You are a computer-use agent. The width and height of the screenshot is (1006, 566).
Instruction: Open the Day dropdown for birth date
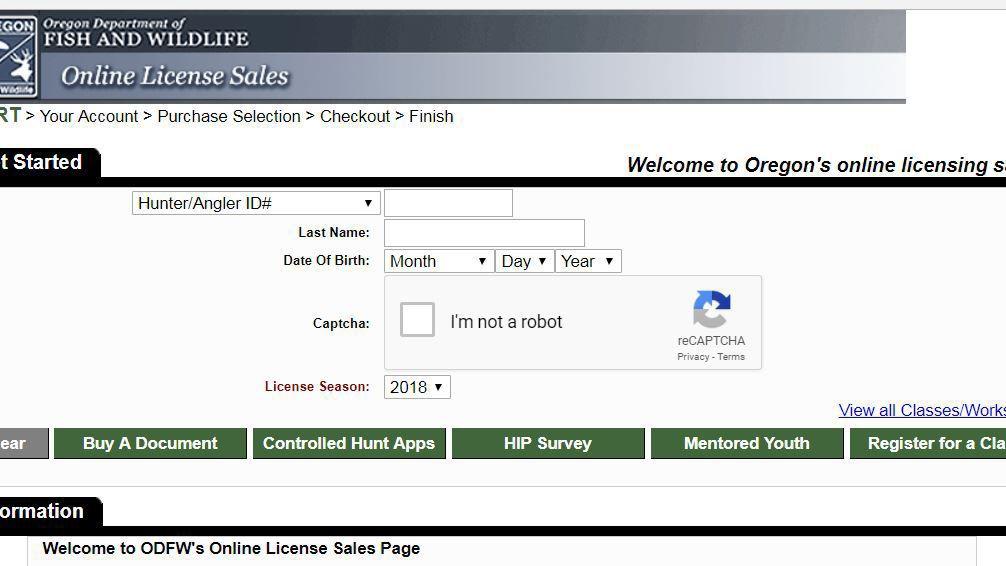point(525,261)
